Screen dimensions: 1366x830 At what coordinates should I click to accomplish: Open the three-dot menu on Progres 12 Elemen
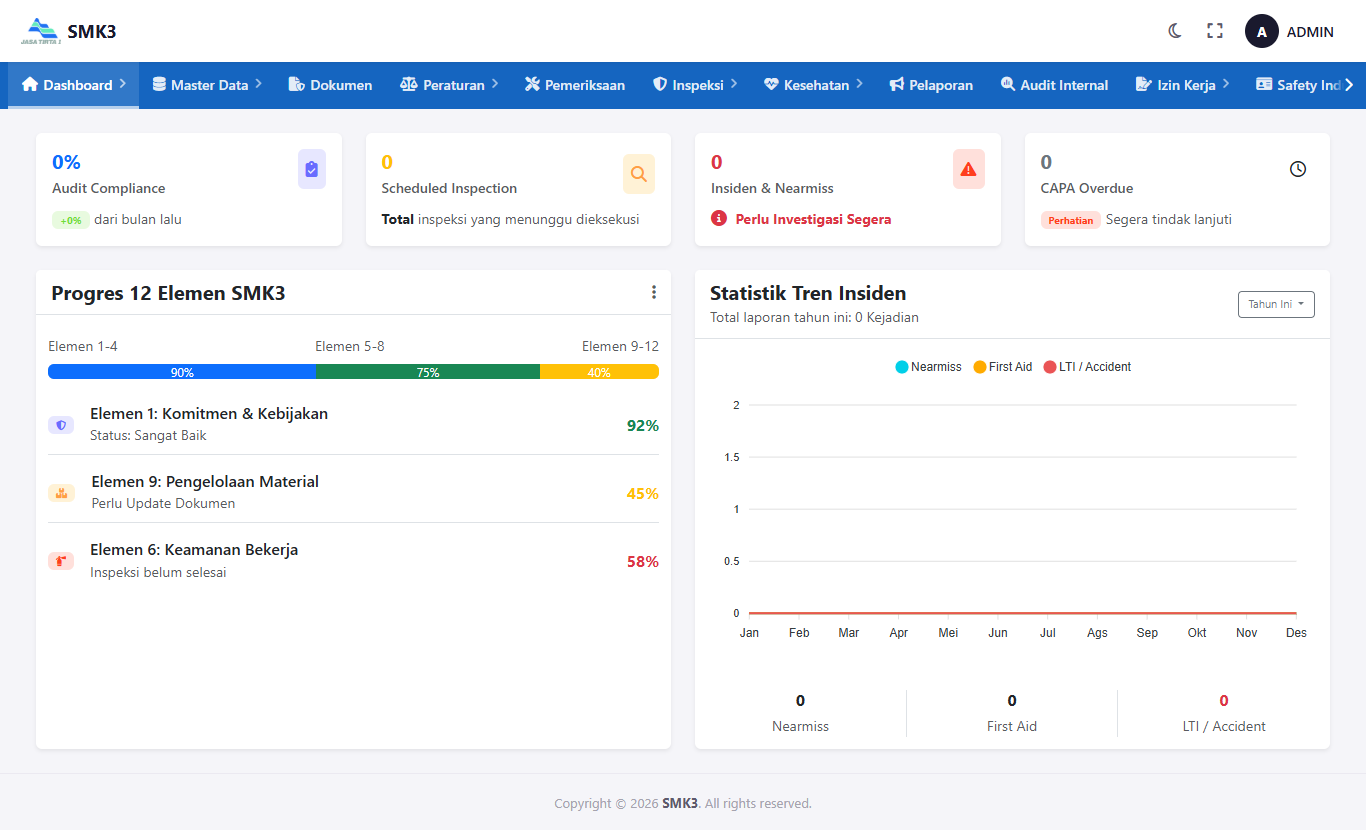(654, 292)
